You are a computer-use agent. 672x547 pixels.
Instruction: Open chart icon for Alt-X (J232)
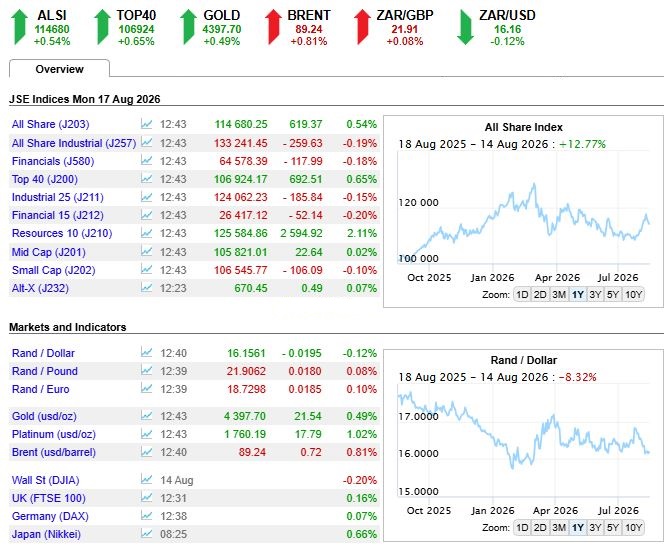147,288
